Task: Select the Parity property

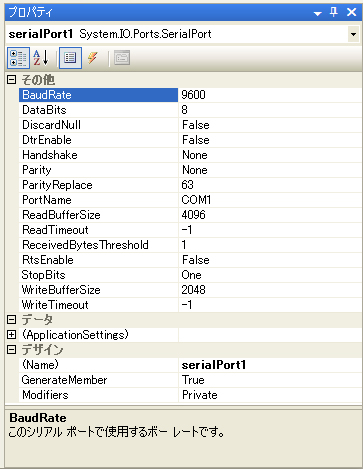Action: tap(98, 170)
